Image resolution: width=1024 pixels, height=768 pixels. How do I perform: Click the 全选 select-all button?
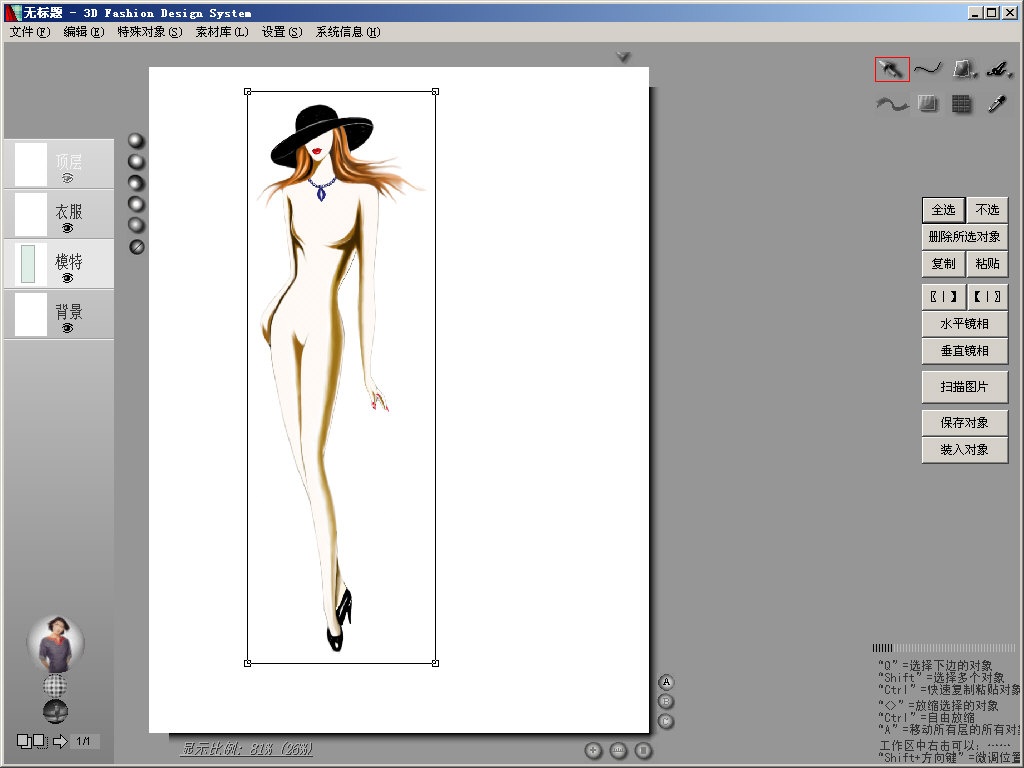click(943, 210)
